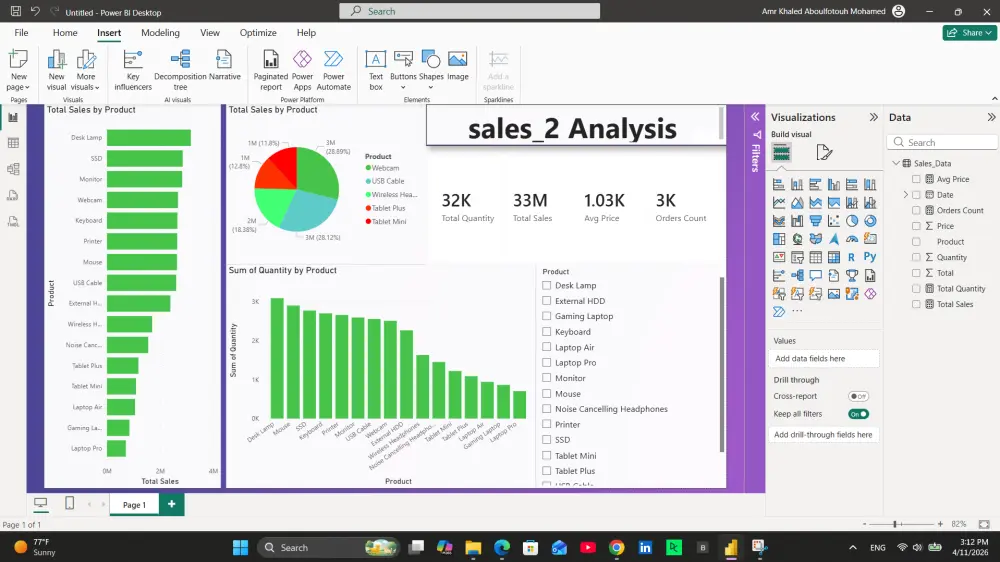
Task: Add a Paginated report visual
Action: click(271, 70)
